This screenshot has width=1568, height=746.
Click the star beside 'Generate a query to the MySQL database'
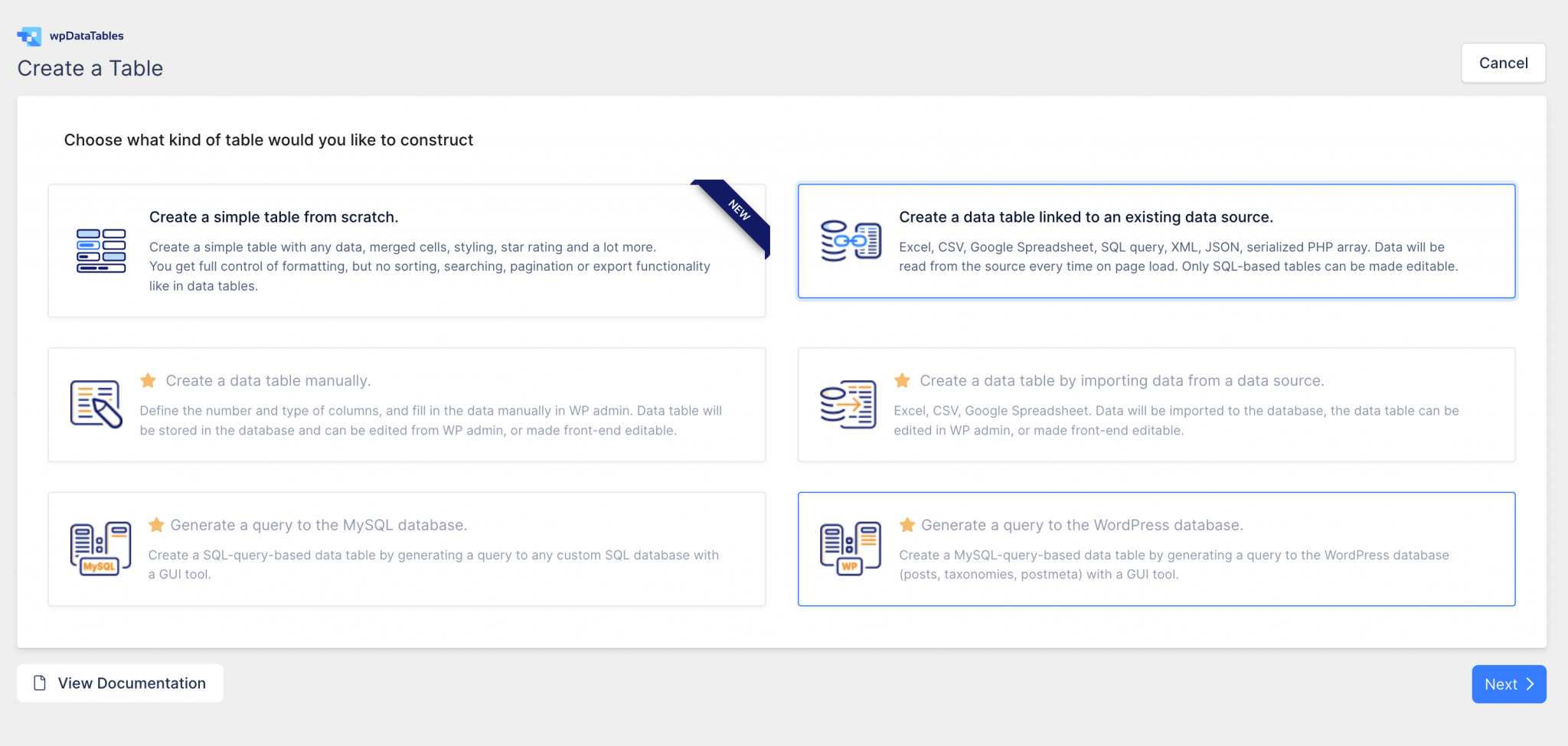point(156,525)
